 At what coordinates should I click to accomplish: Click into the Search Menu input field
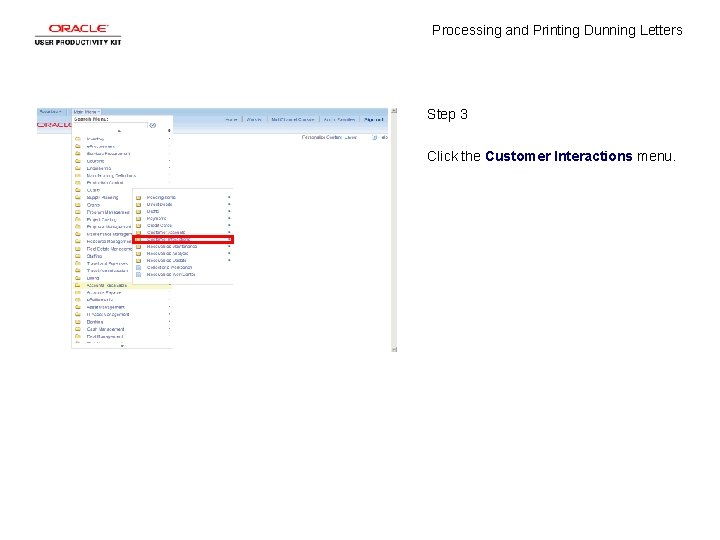click(110, 125)
